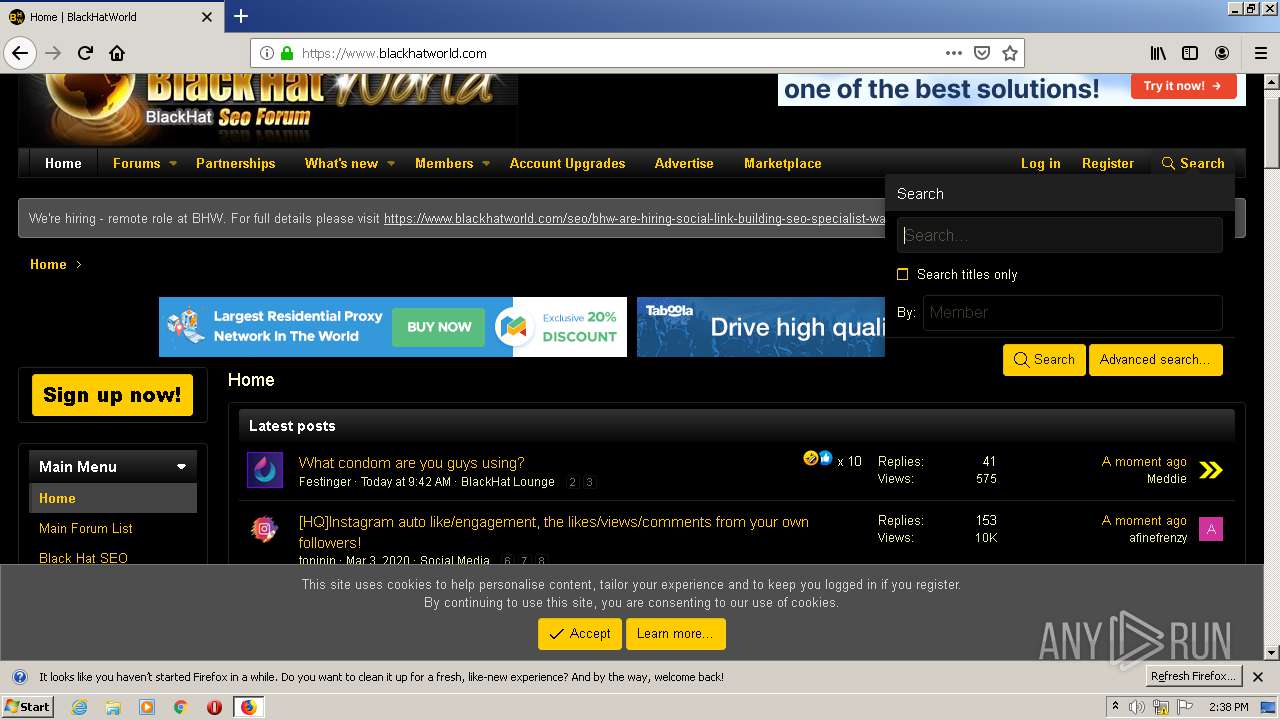1280x720 pixels.
Task: Open Firefox account icon
Action: tap(1222, 53)
